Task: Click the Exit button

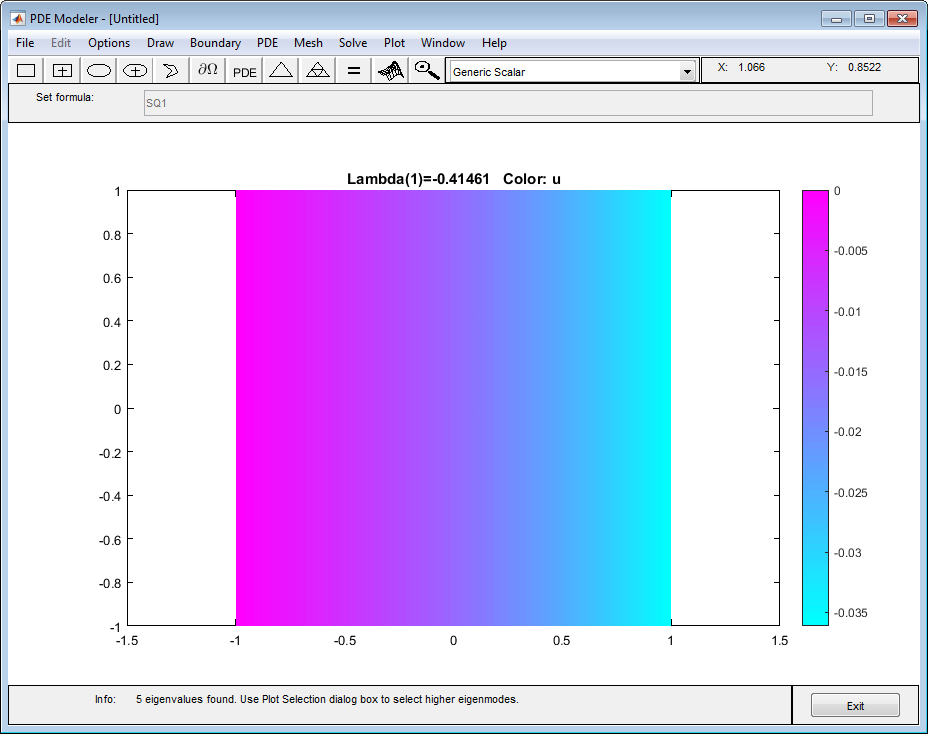Action: (x=855, y=706)
